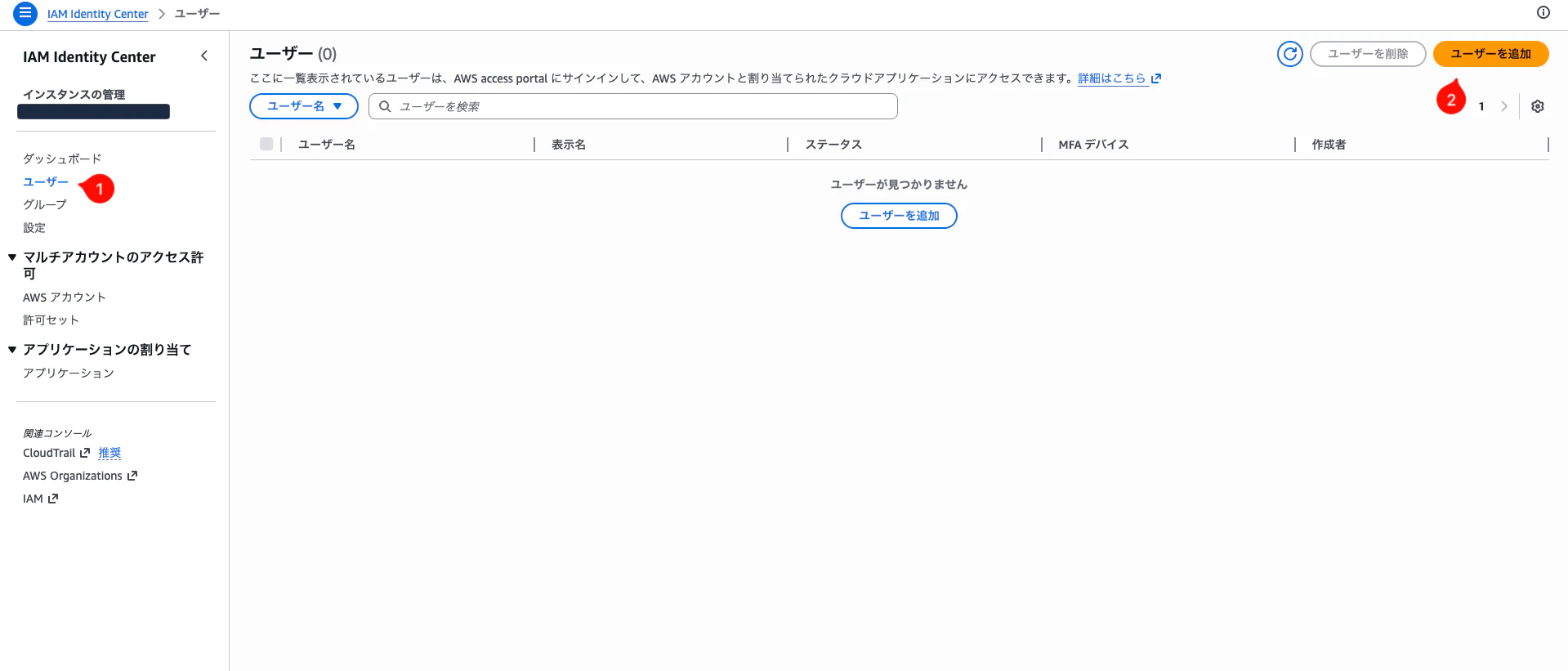Click AWS Organizations external link icon
The image size is (1568, 671).
[132, 476]
